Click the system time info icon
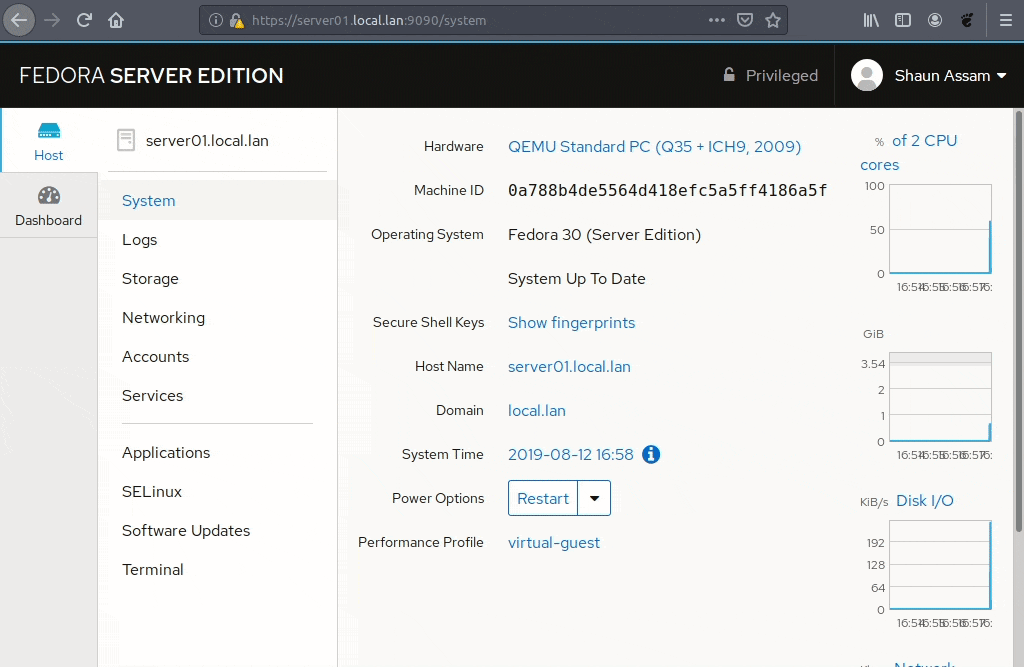 (x=651, y=454)
